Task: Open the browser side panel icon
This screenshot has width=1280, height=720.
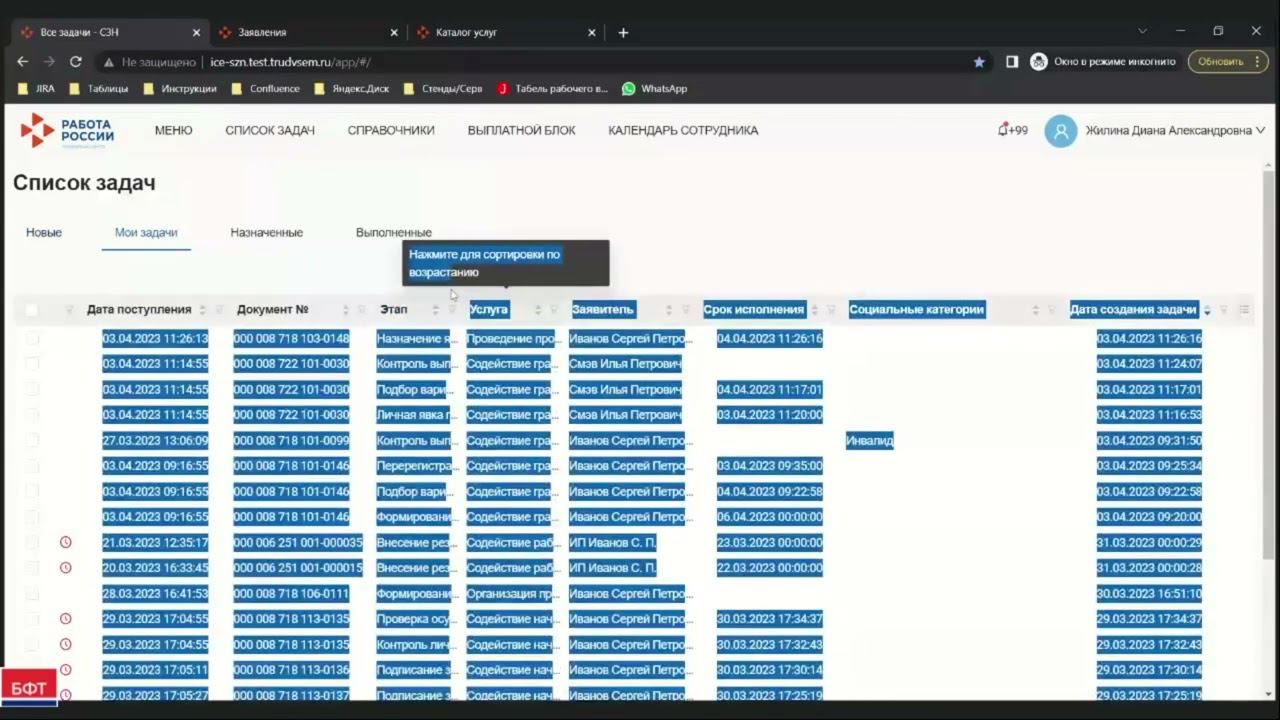Action: [x=1012, y=62]
